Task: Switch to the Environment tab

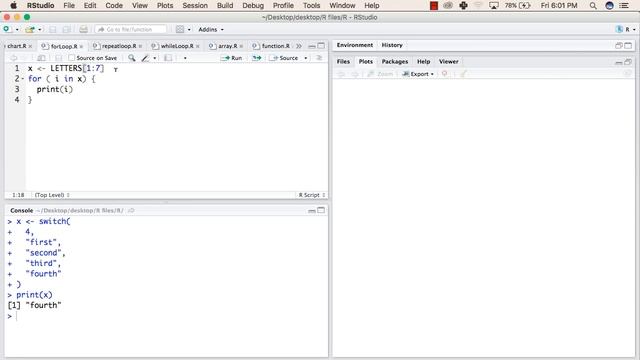Action: (355, 45)
